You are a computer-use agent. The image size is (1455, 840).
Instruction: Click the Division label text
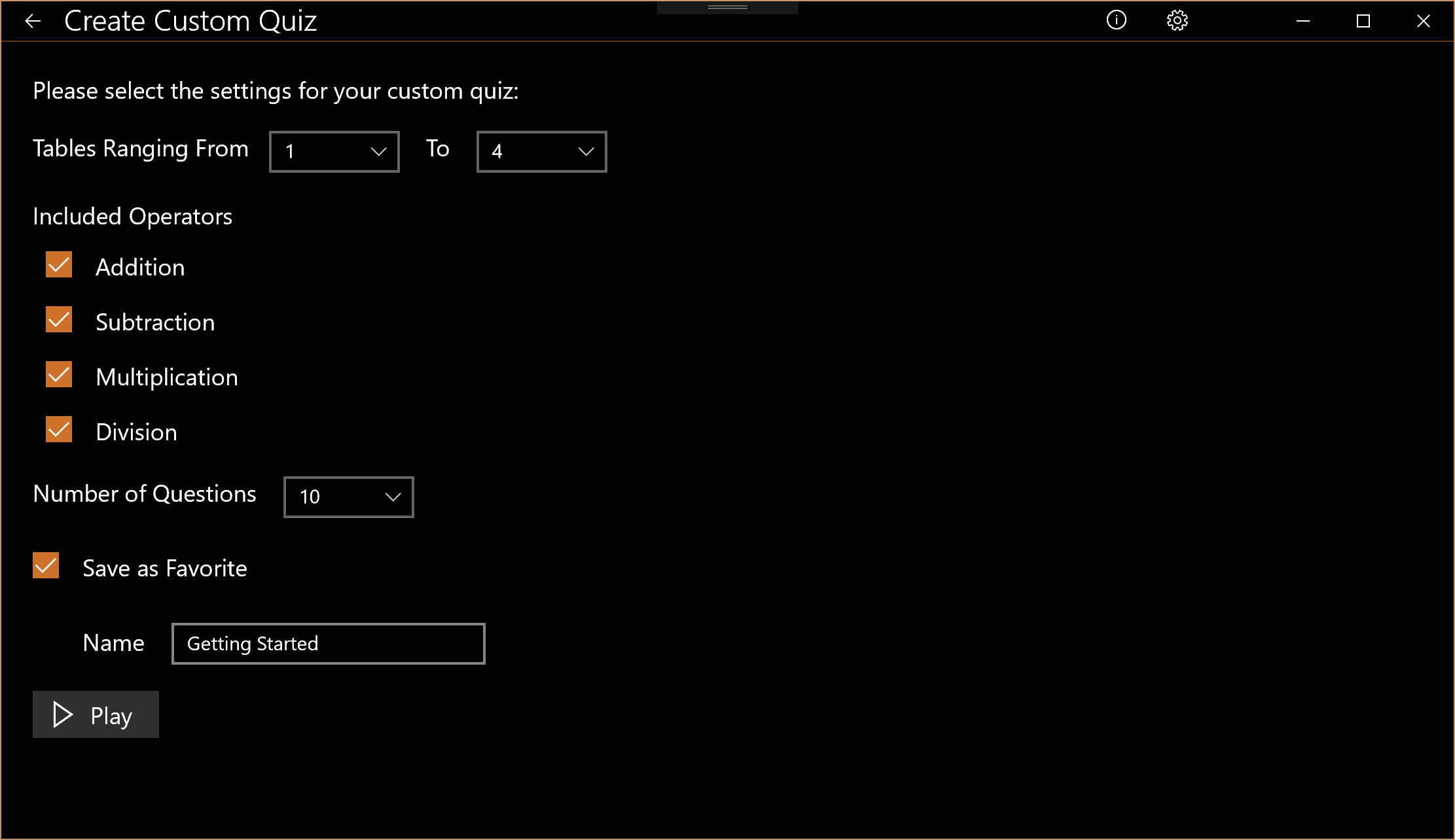(x=136, y=432)
